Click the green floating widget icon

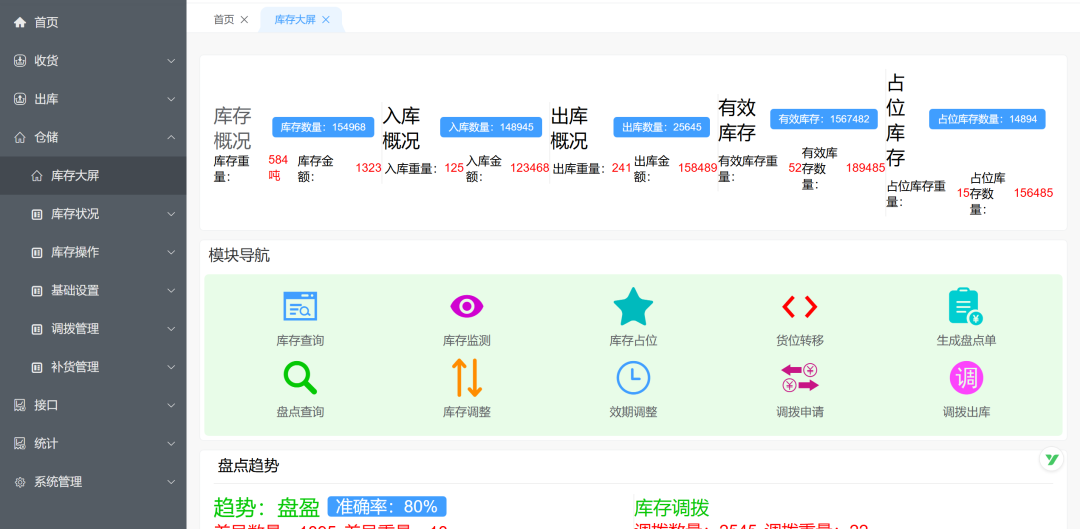pyautogui.click(x=1051, y=460)
